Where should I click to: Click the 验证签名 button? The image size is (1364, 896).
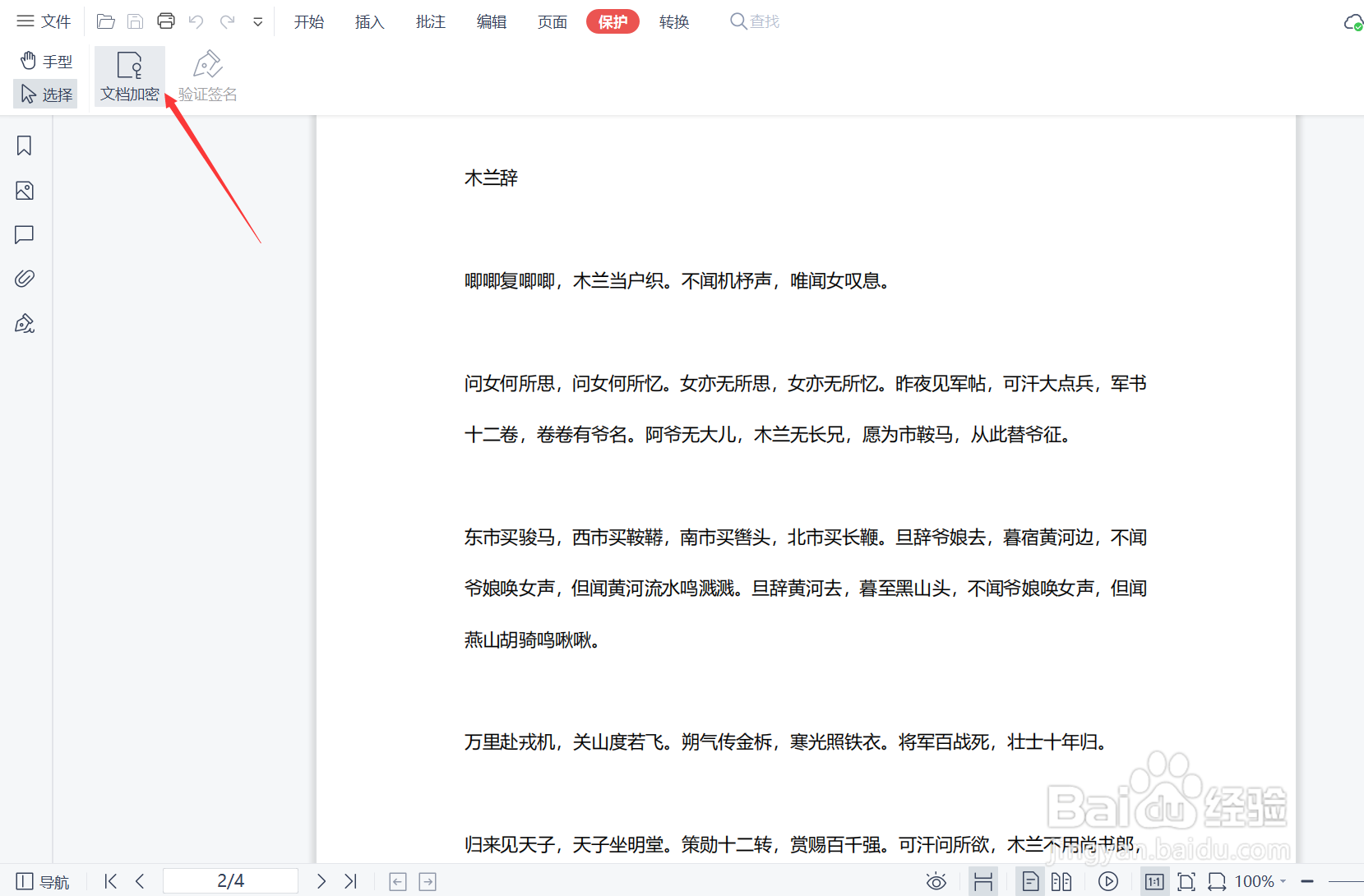(208, 76)
